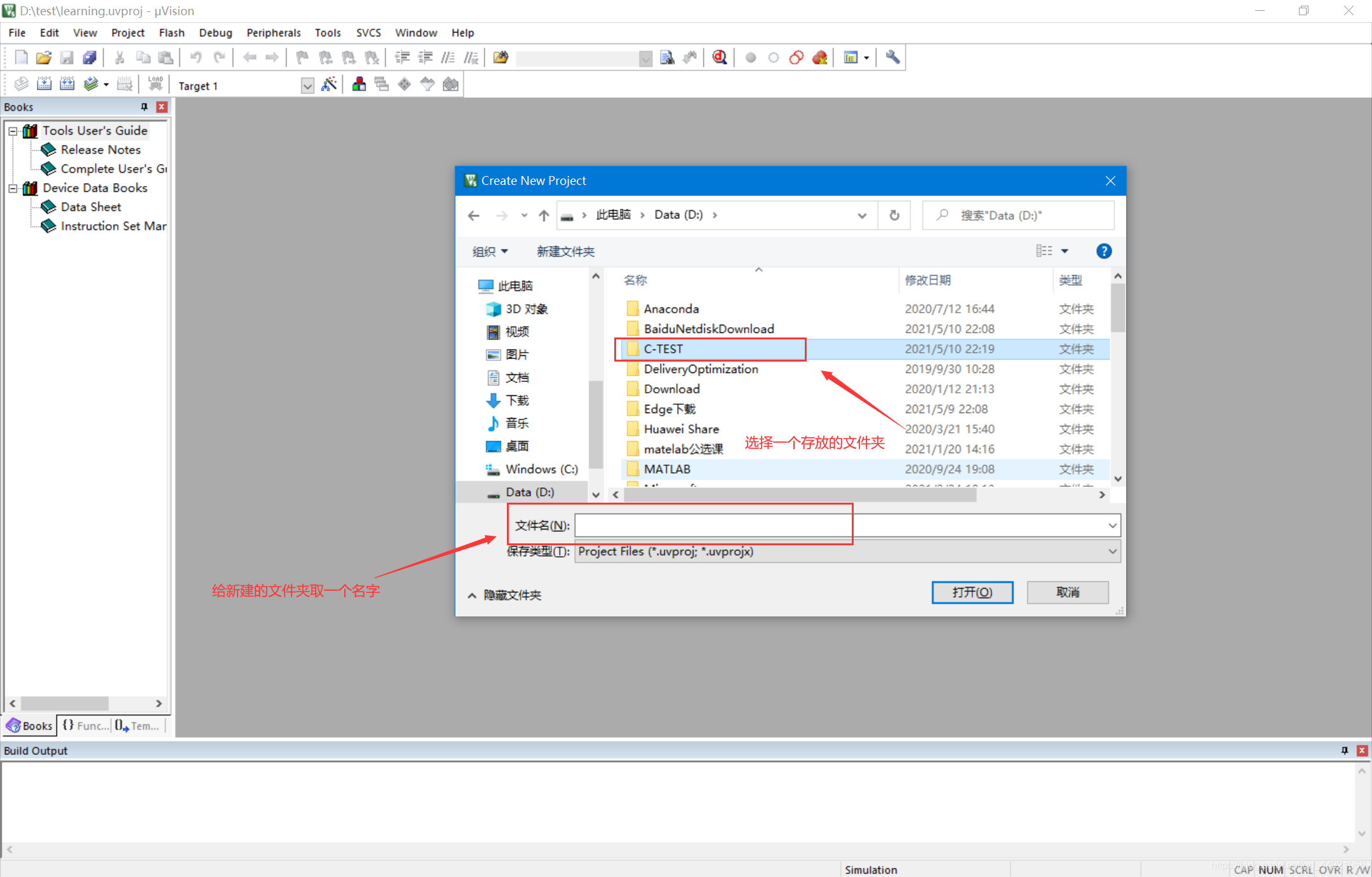Toggle hide folders chevron in dialog
This screenshot has width=1372, height=877.
pyautogui.click(x=472, y=595)
